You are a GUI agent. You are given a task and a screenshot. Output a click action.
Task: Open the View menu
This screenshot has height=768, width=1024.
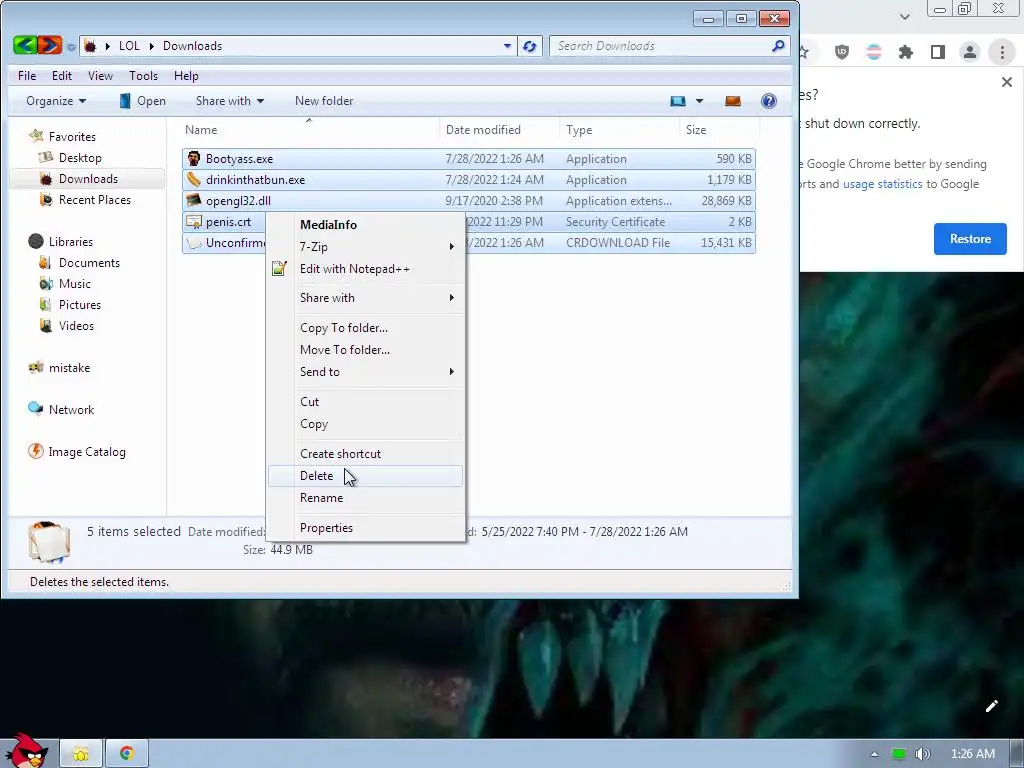tap(101, 76)
